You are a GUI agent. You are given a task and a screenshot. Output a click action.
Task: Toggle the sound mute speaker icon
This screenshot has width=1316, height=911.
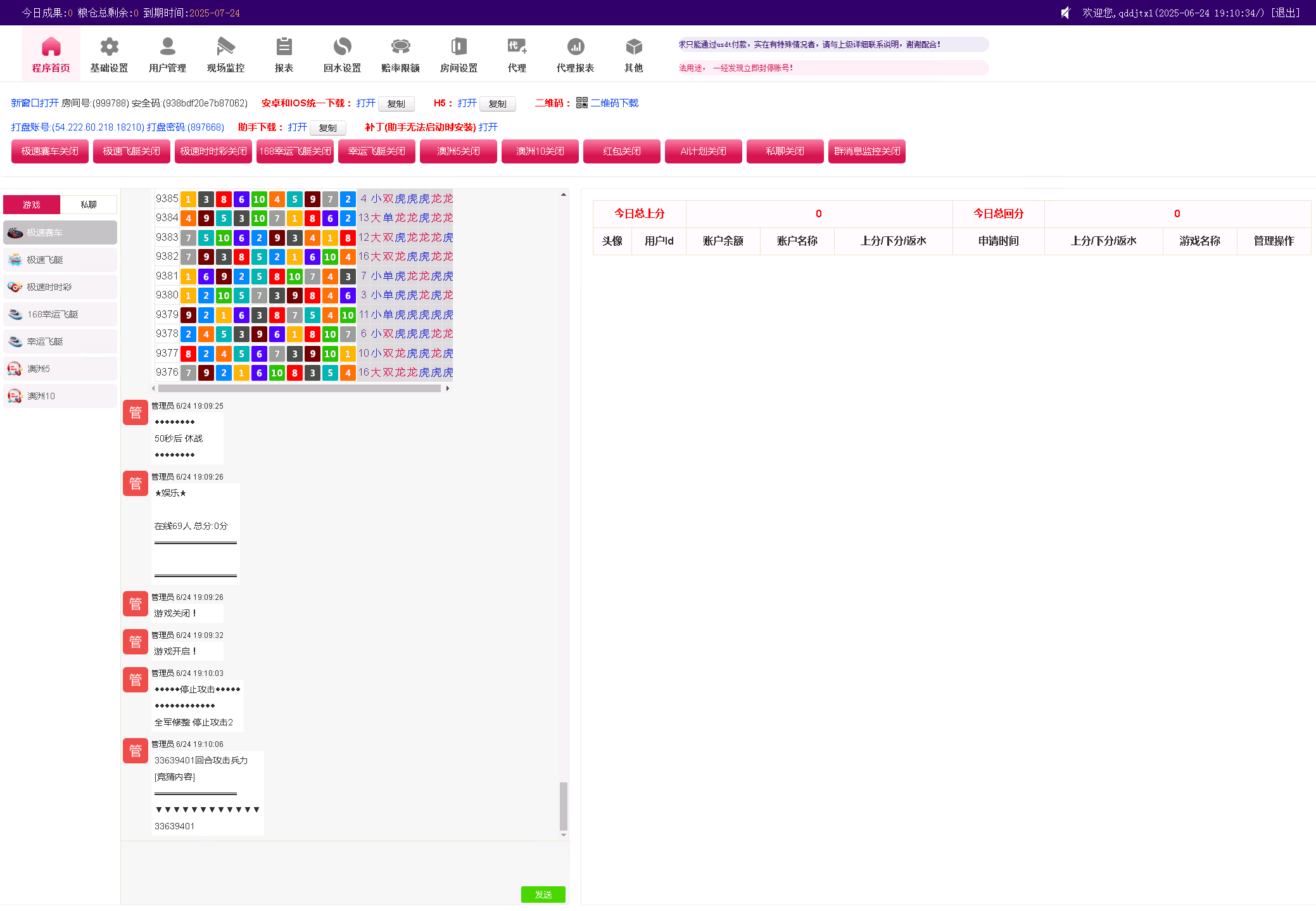click(x=1065, y=13)
